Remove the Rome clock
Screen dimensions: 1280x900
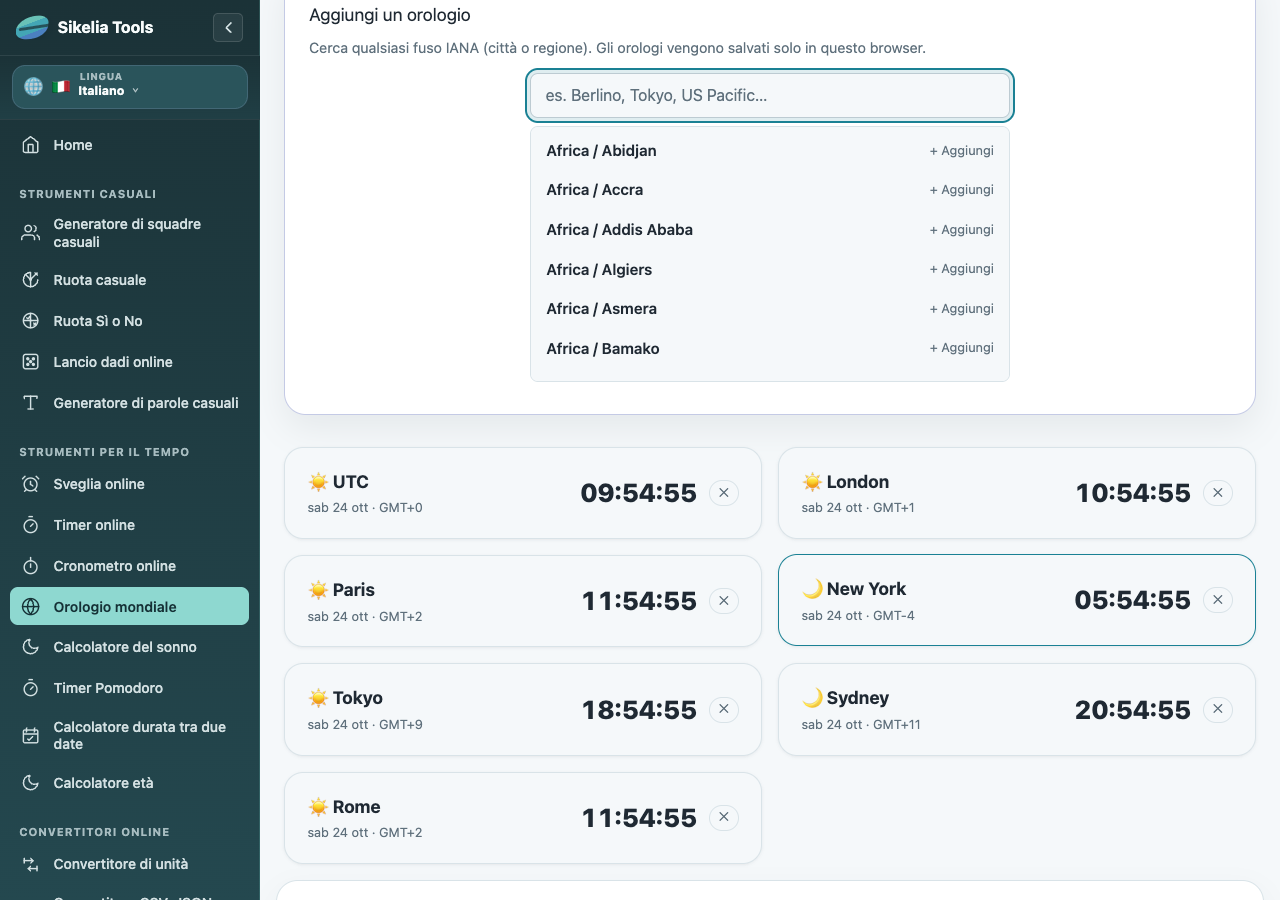coord(724,818)
